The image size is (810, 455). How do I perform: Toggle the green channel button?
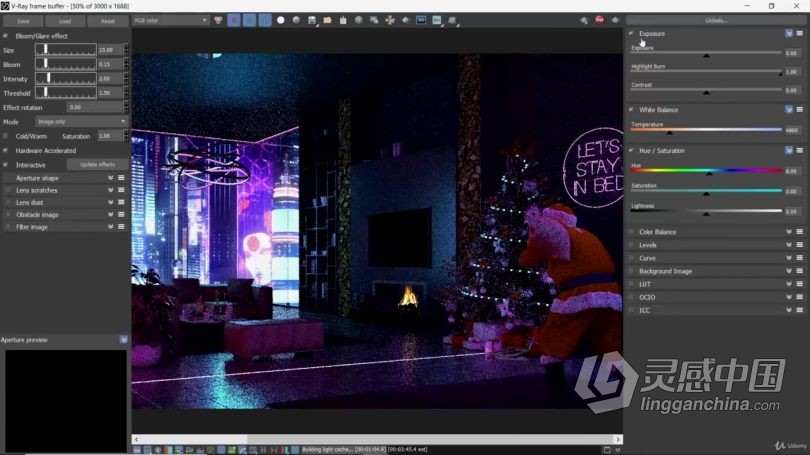pyautogui.click(x=250, y=20)
